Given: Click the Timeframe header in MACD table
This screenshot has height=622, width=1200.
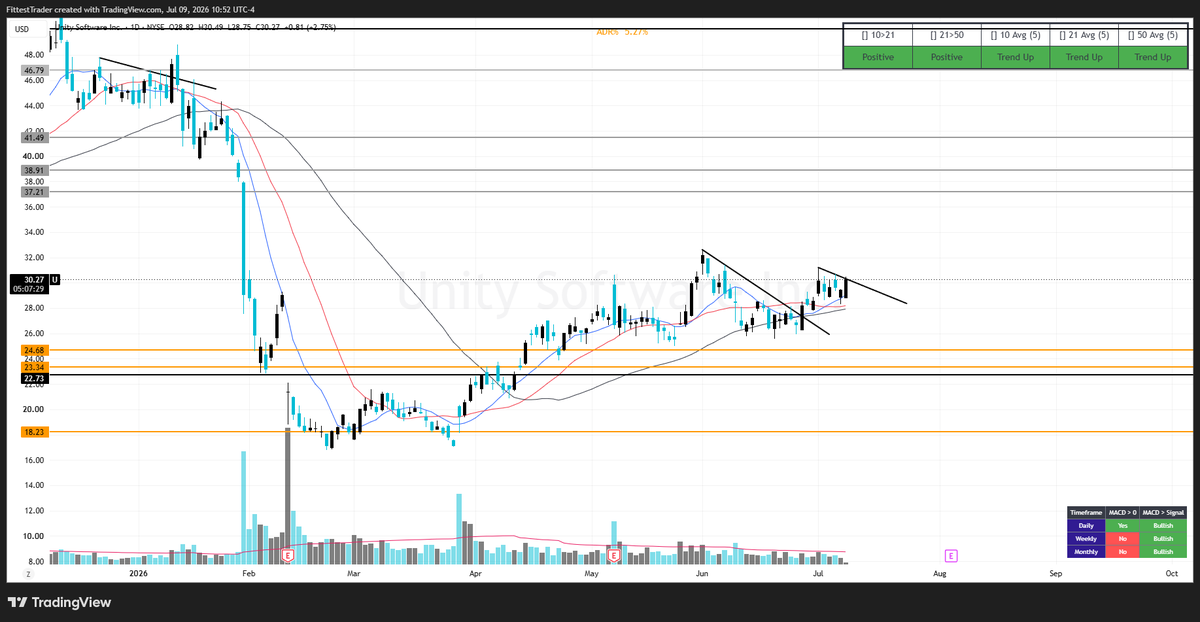Looking at the screenshot, I should pyautogui.click(x=1084, y=512).
